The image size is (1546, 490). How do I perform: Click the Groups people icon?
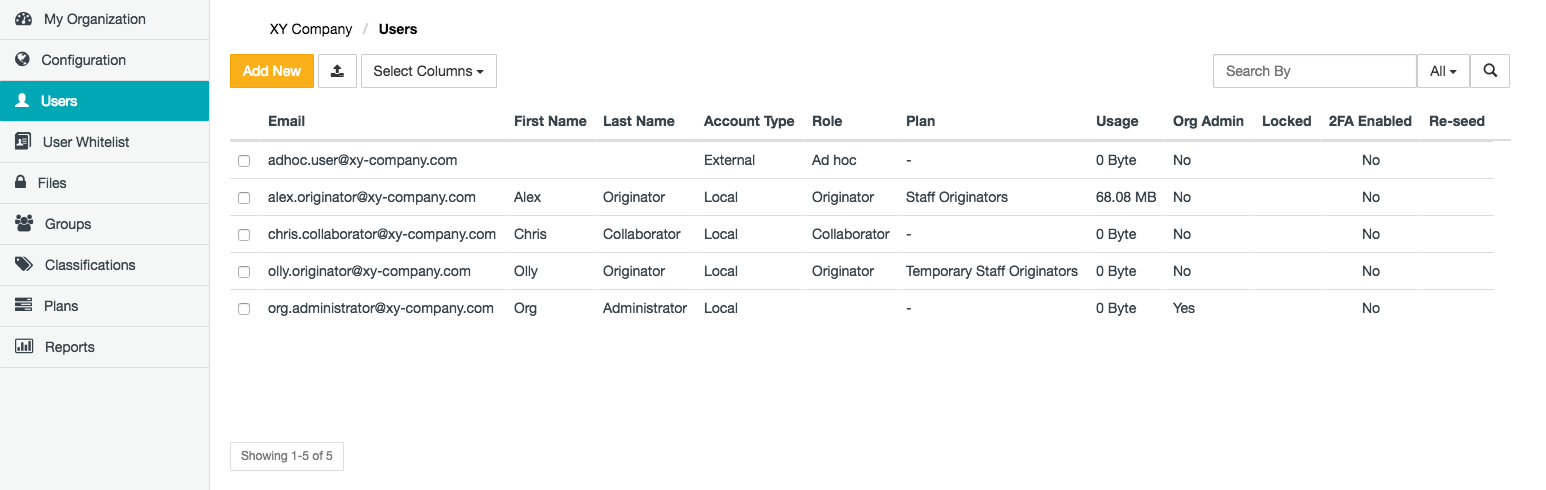point(24,224)
